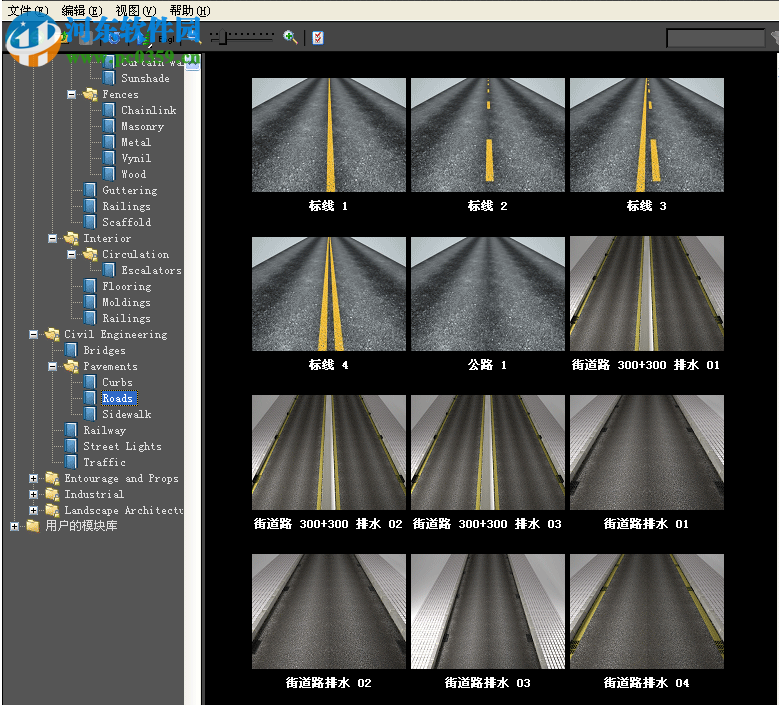This screenshot has width=779, height=705.
Task: Click the Bridges library book icon
Action: (71, 350)
